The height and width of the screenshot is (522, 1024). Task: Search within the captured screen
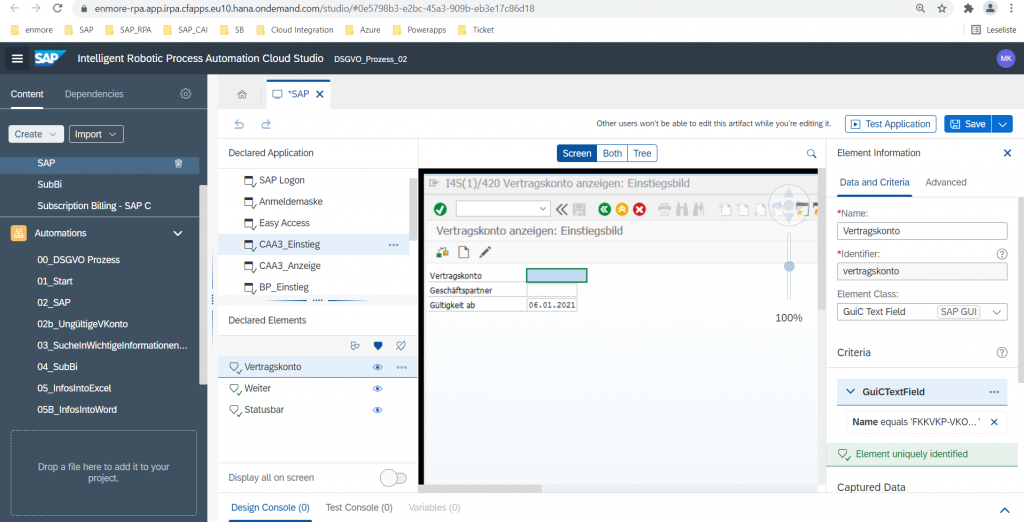click(x=811, y=154)
